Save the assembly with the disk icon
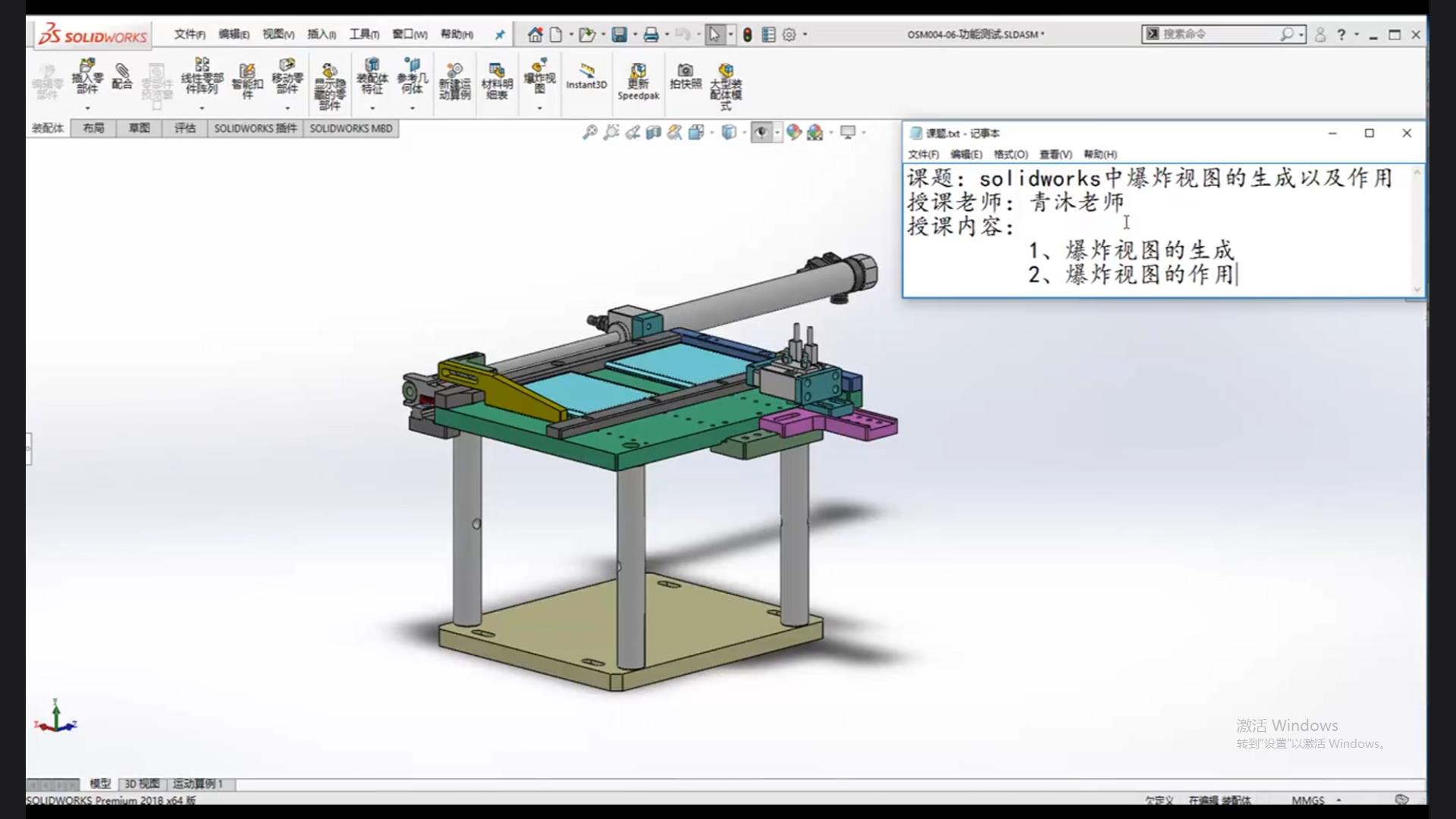 pyautogui.click(x=620, y=35)
